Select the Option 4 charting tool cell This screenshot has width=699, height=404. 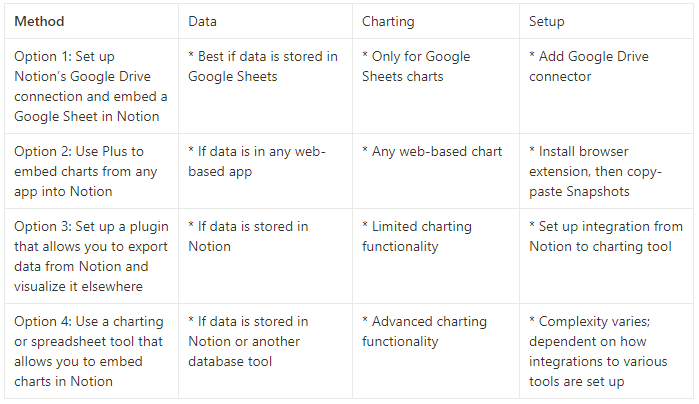(x=91, y=351)
